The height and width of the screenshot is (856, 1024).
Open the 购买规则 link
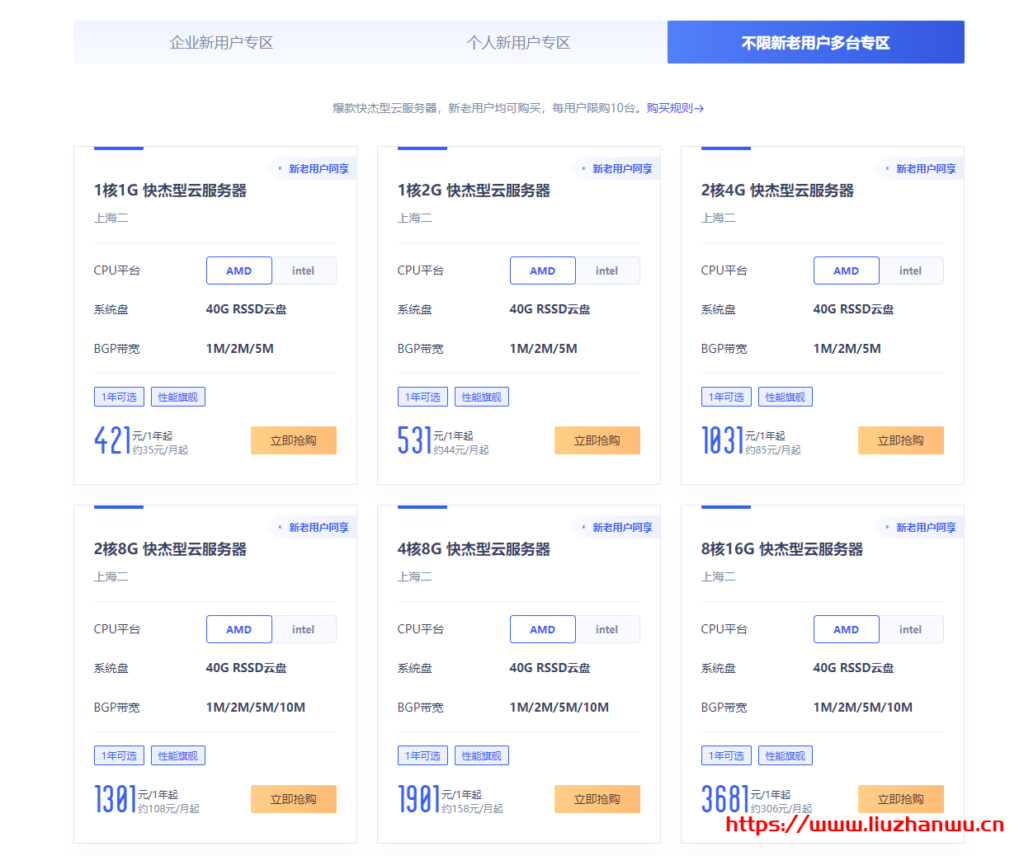tap(675, 108)
